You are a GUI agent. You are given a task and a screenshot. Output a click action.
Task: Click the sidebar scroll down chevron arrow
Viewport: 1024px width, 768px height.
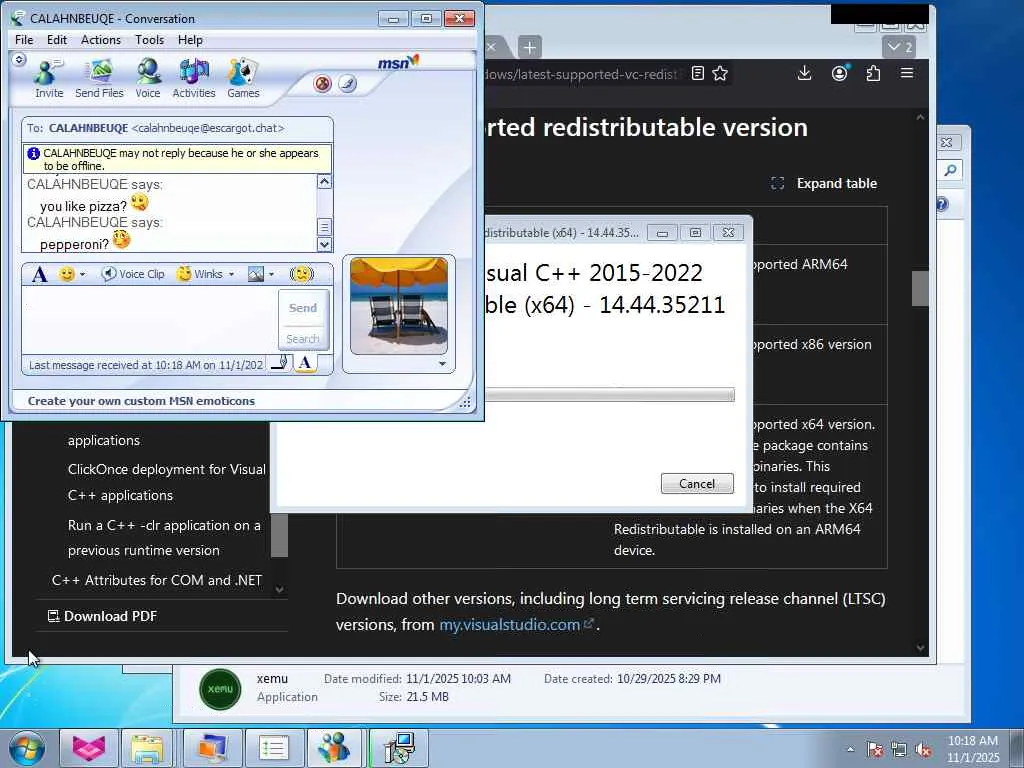pos(280,589)
